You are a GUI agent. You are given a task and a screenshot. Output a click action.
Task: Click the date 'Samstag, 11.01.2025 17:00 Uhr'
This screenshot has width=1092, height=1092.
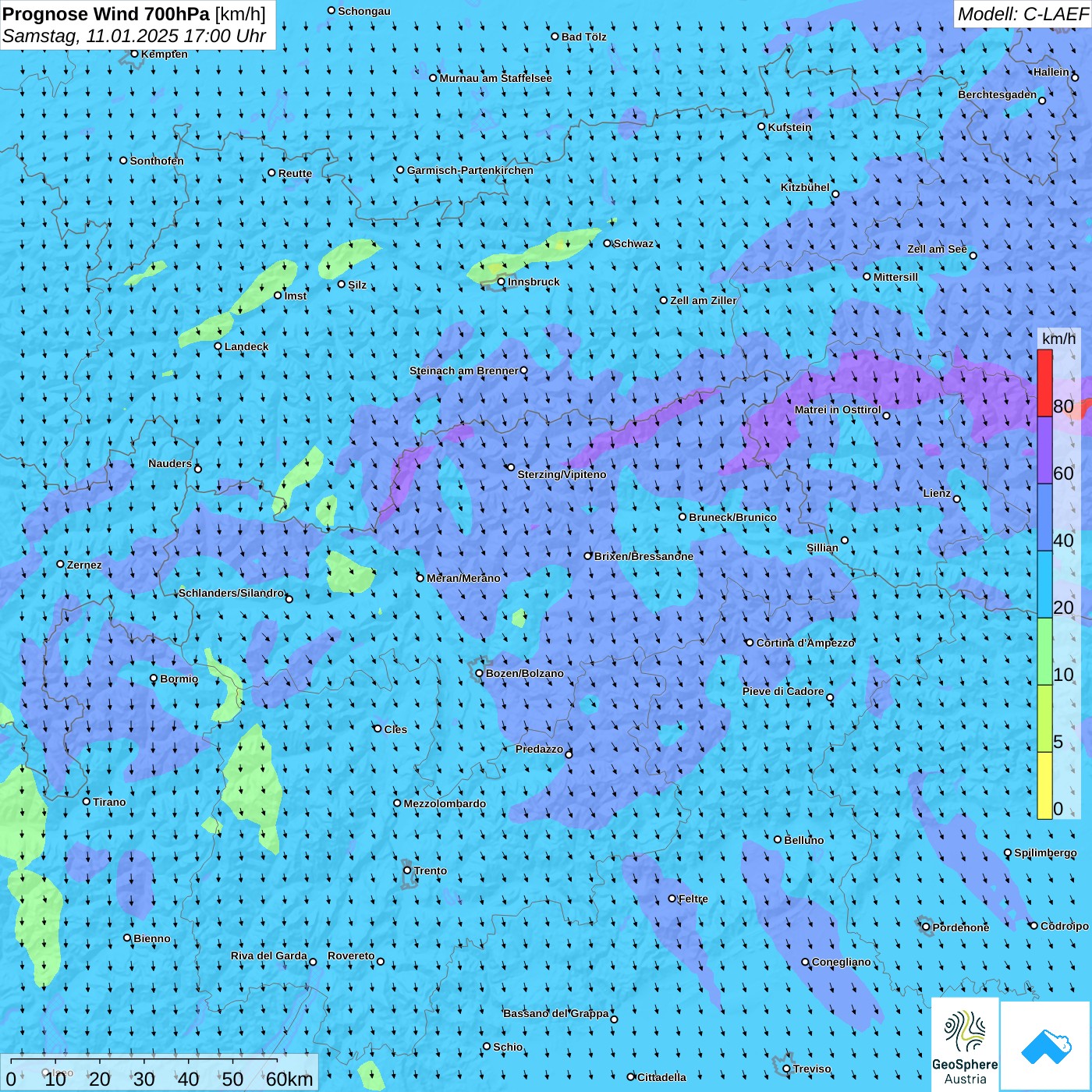[x=134, y=36]
